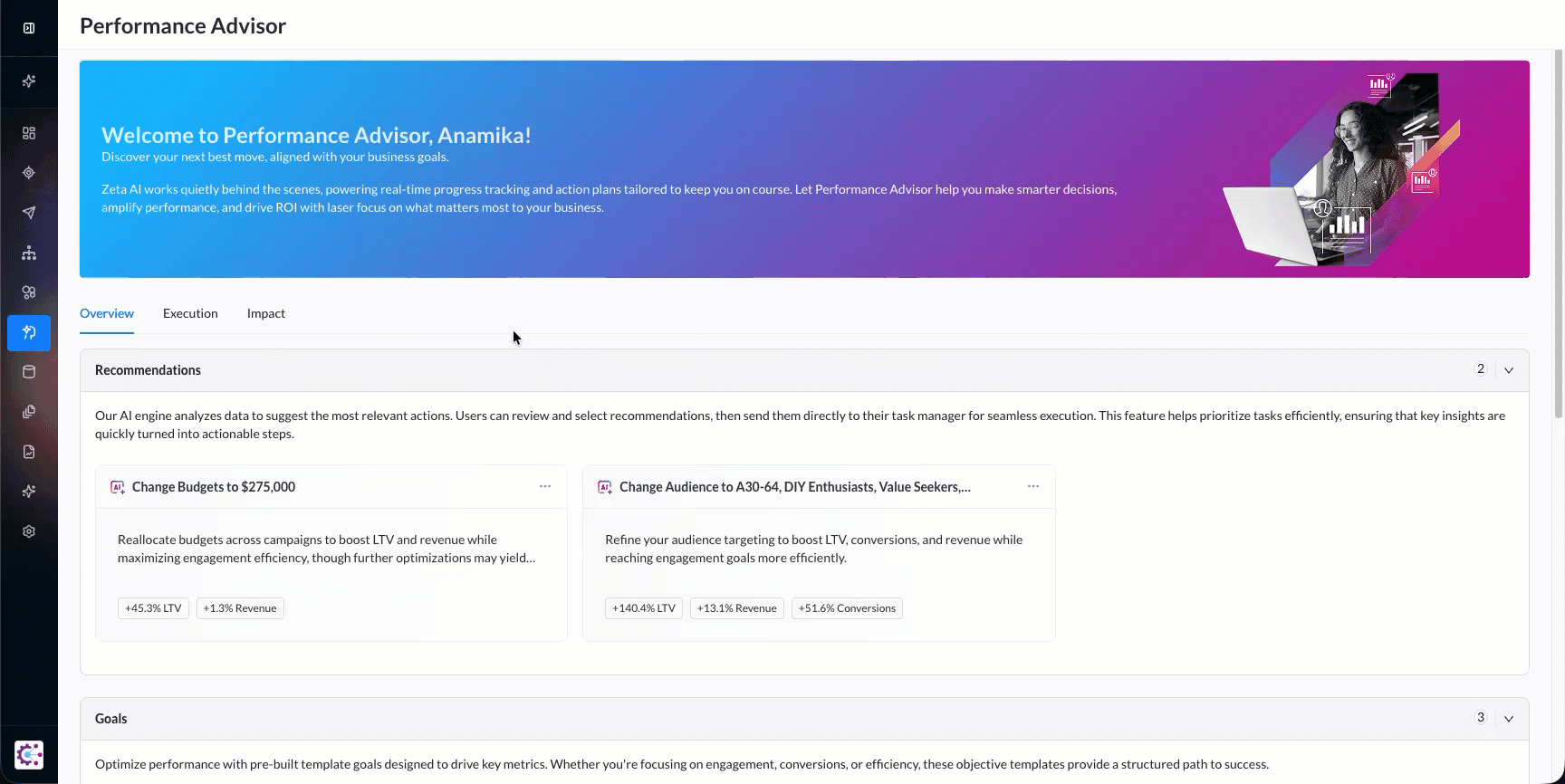Click the Zeta logo at sidebar bottom
The height and width of the screenshot is (784, 1565).
(29, 754)
